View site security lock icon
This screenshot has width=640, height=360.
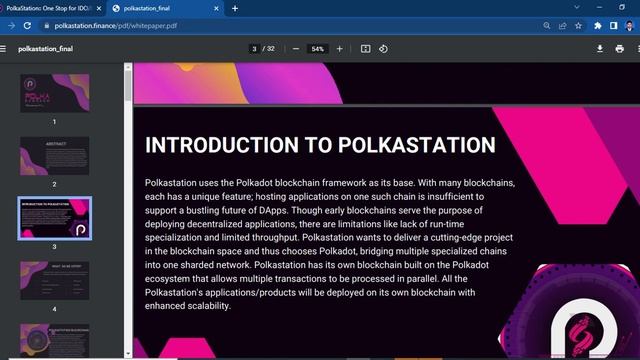pos(47,26)
